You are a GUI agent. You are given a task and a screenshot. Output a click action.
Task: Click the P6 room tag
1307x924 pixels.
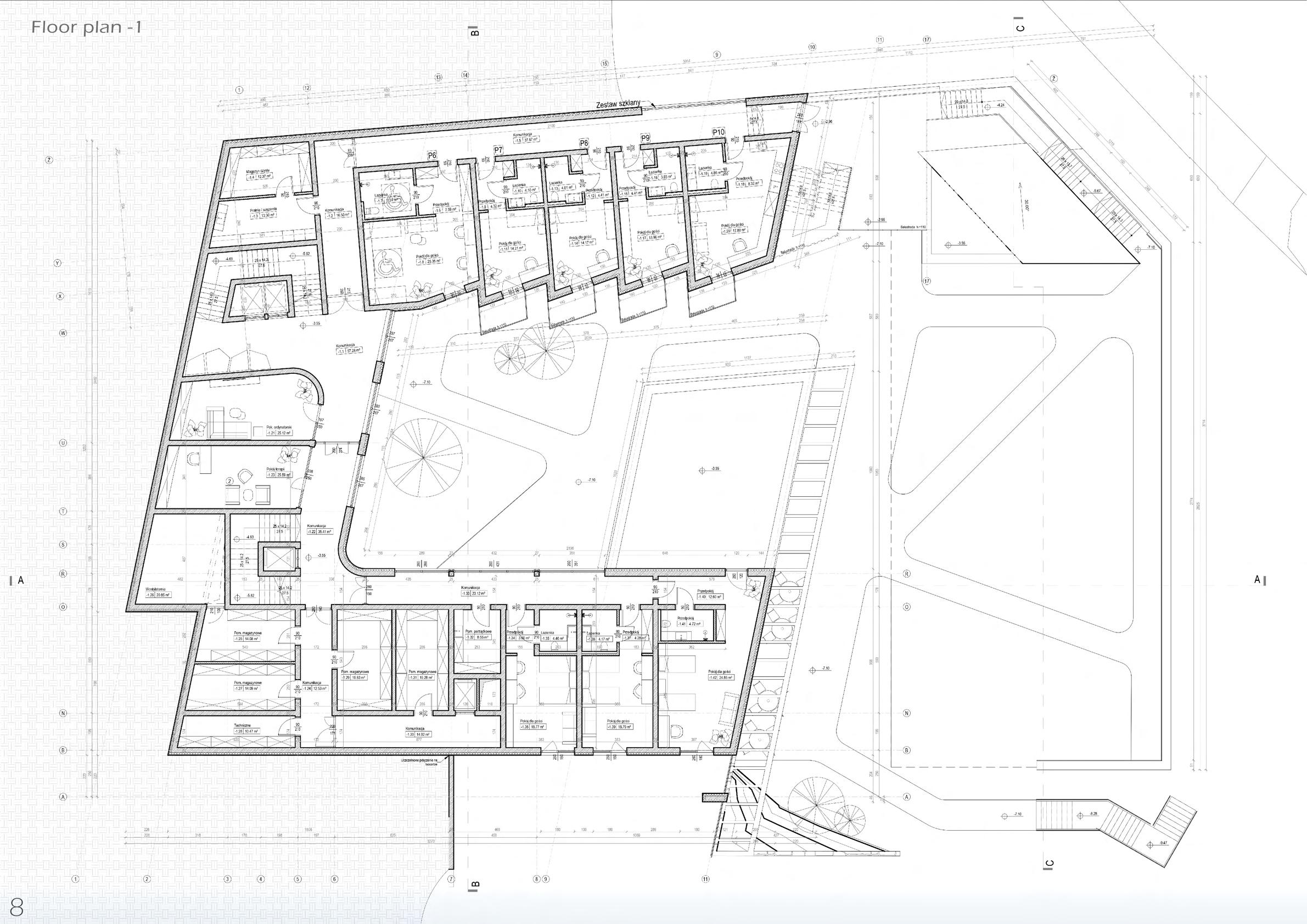[431, 155]
